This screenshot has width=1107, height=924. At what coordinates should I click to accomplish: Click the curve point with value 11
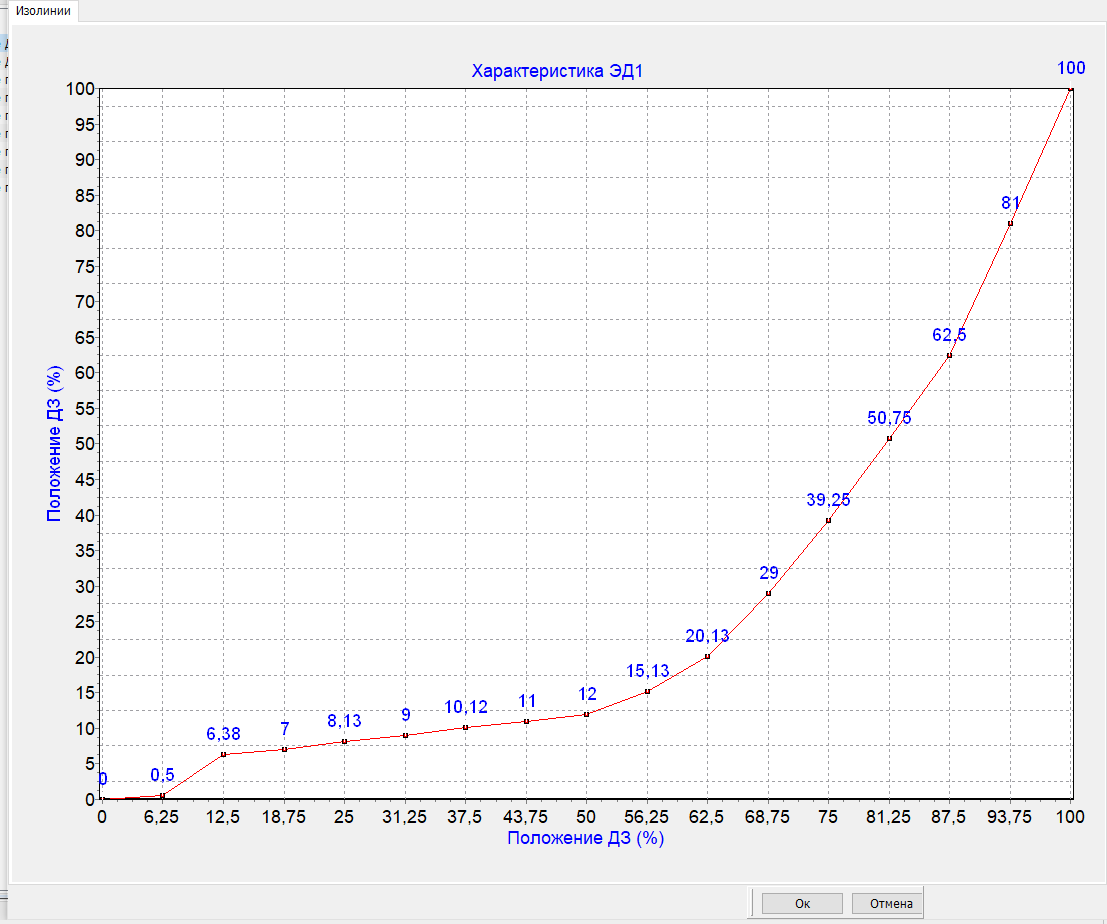click(x=526, y=721)
